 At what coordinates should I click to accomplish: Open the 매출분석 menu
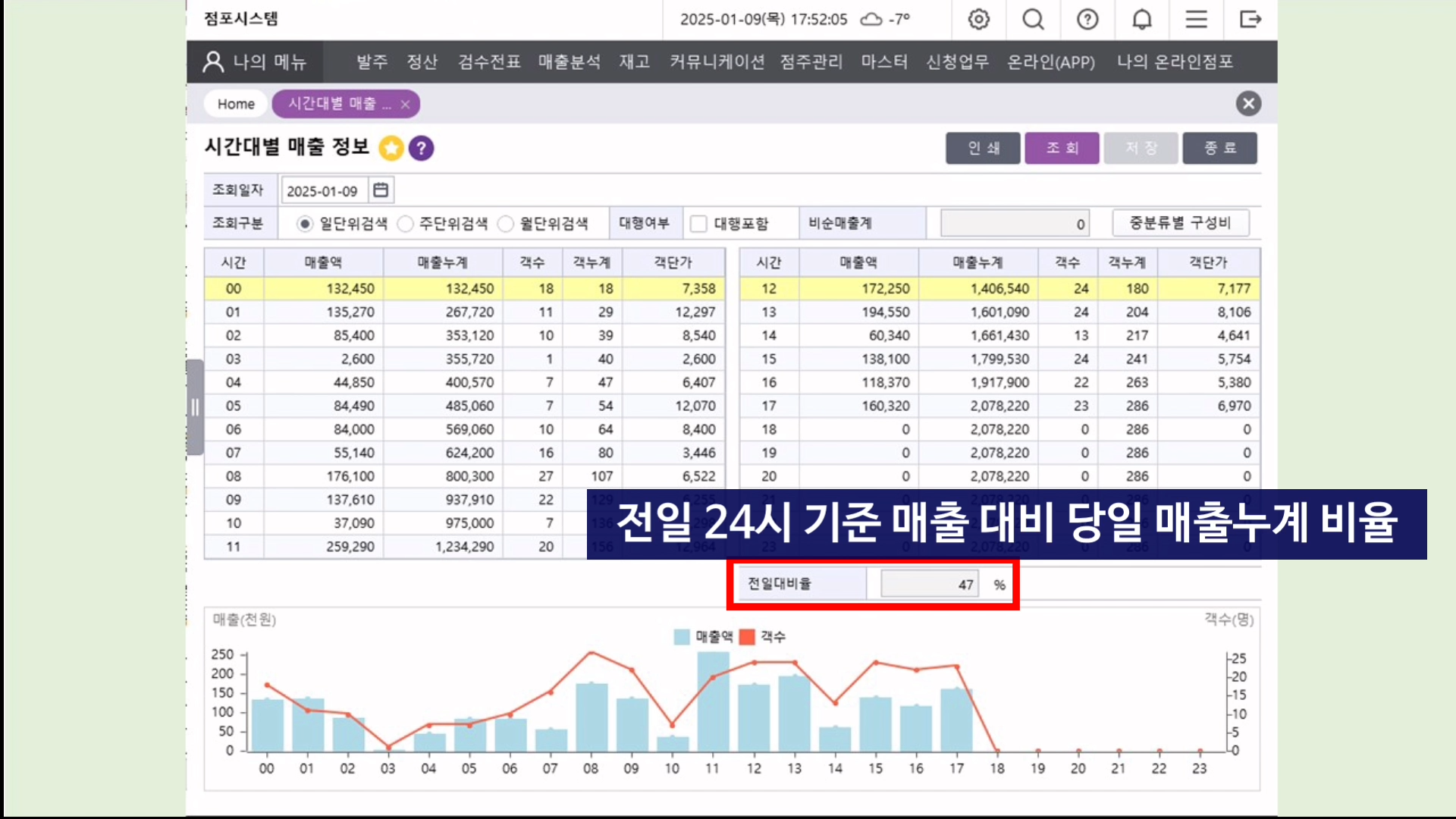(569, 62)
